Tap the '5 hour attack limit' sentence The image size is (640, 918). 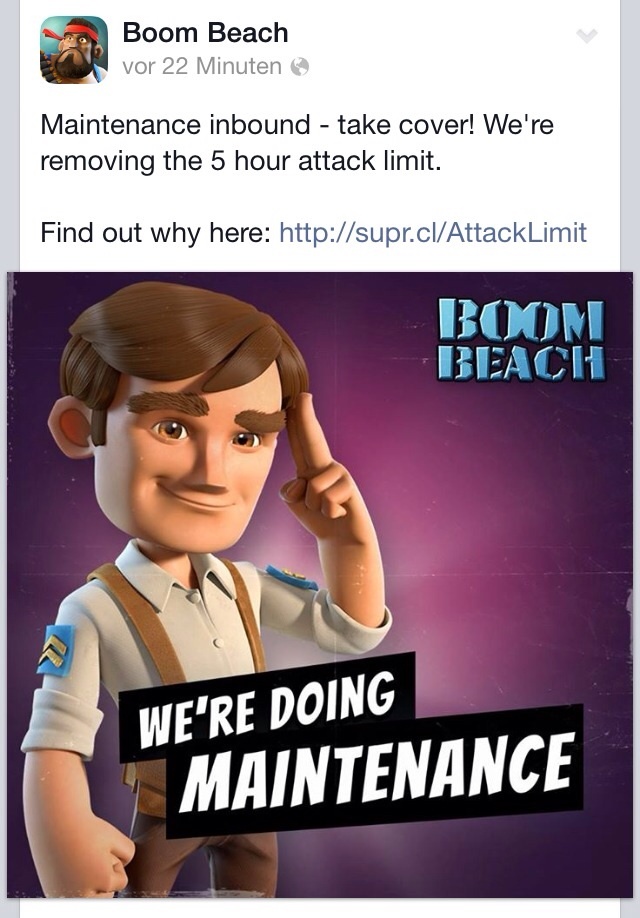coord(240,161)
